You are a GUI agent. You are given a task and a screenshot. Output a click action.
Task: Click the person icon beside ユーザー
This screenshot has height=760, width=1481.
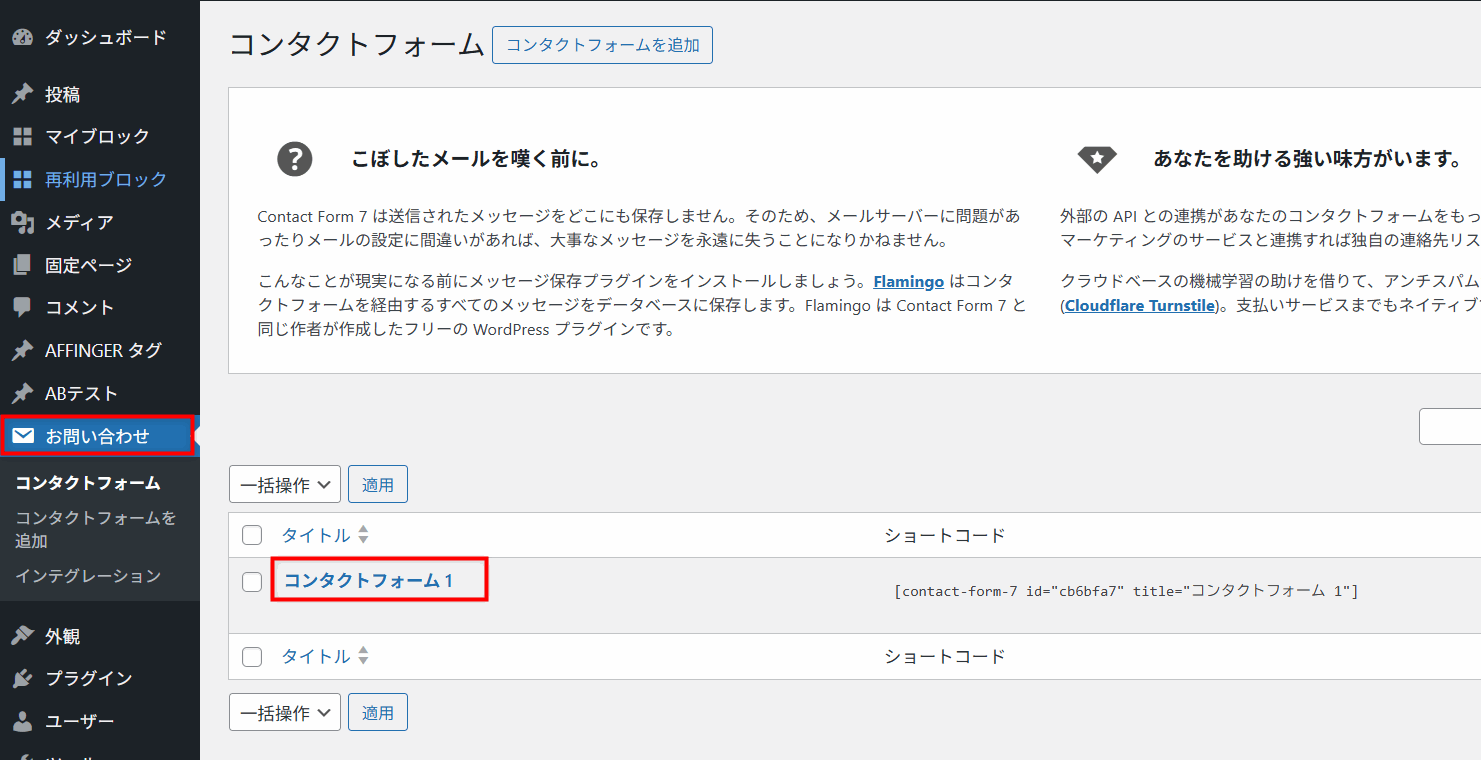tap(22, 721)
